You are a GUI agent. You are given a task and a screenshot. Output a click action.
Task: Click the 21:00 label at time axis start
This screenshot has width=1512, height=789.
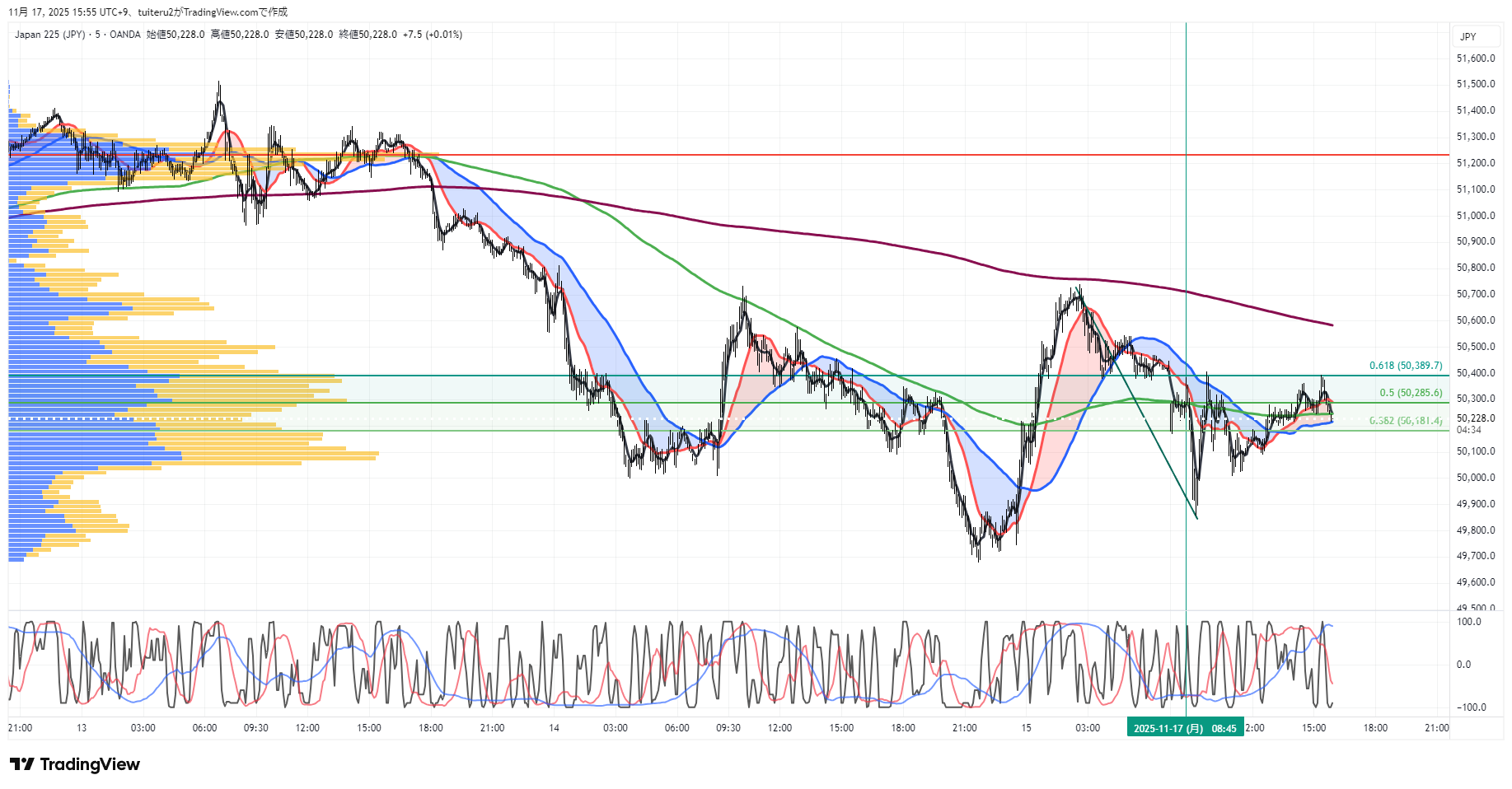(x=20, y=728)
